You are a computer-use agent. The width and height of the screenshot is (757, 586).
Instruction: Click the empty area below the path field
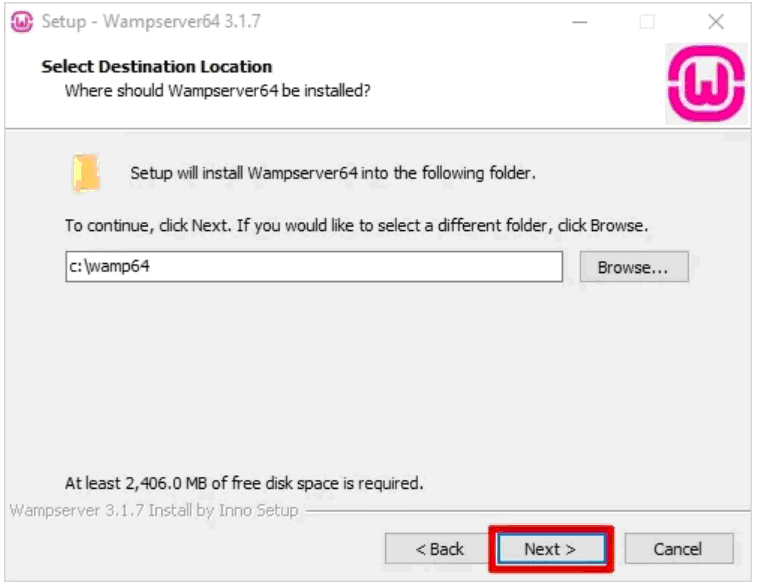pyautogui.click(x=377, y=377)
